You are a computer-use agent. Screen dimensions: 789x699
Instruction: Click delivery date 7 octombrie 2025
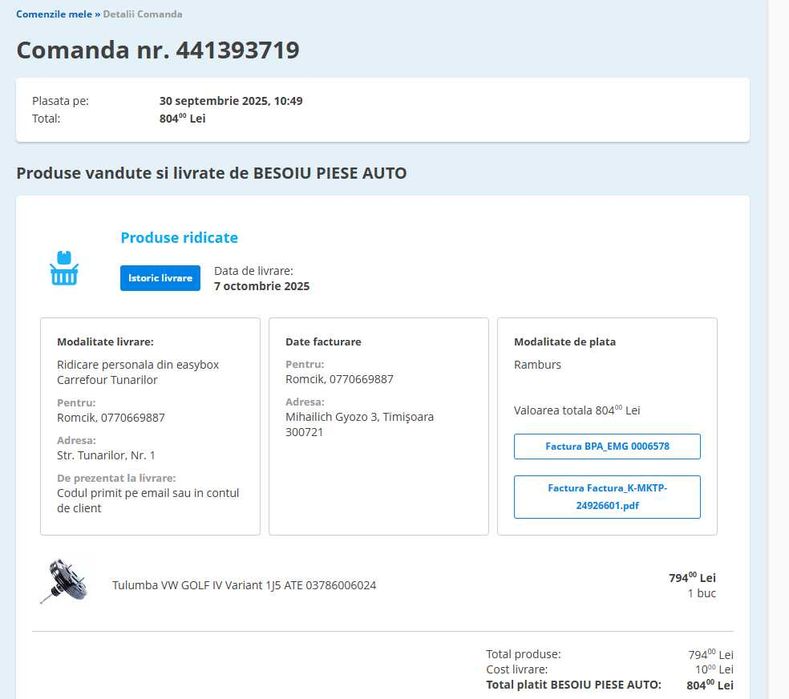[262, 286]
